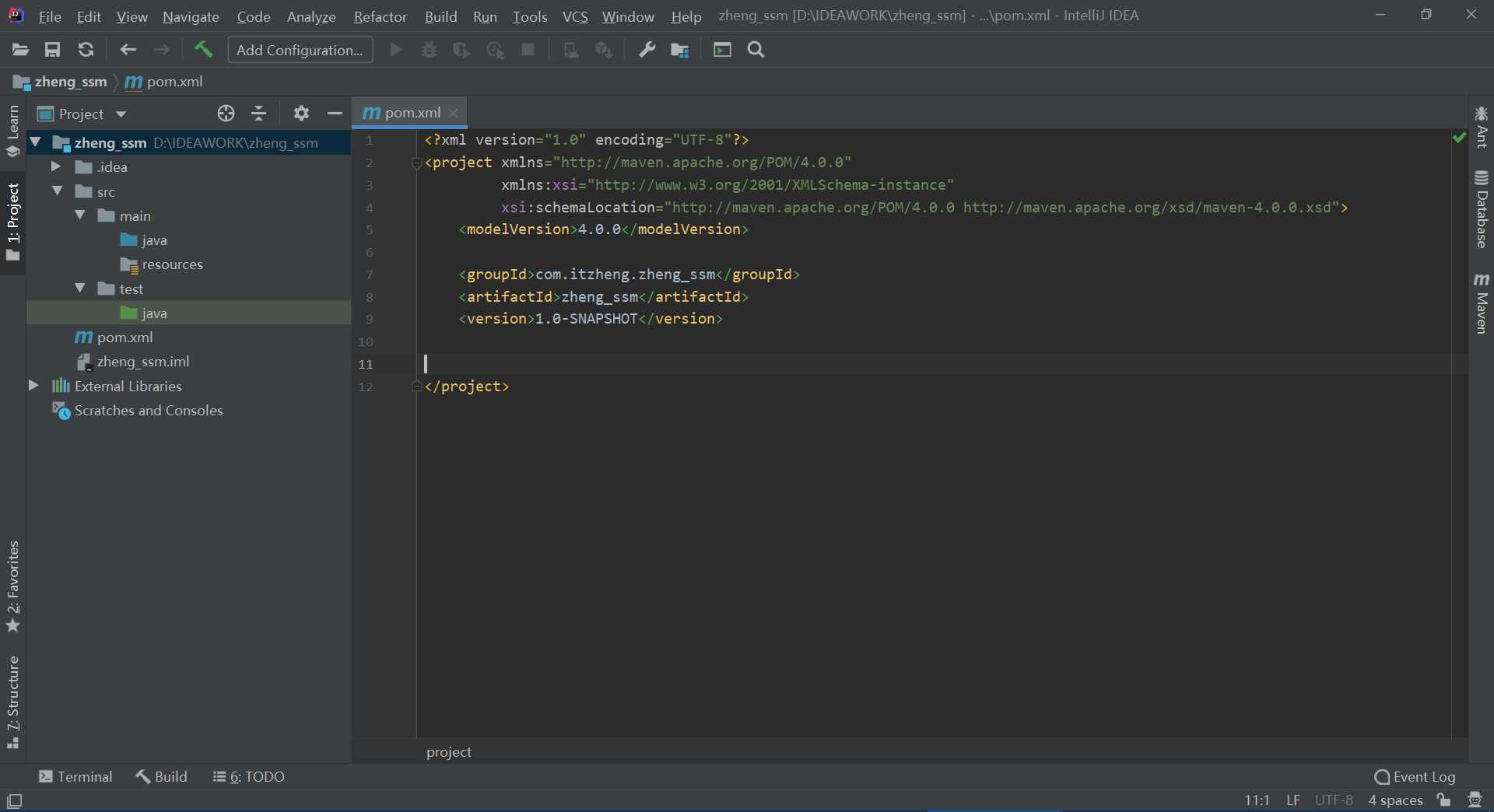Open the Refactor menu

(380, 16)
